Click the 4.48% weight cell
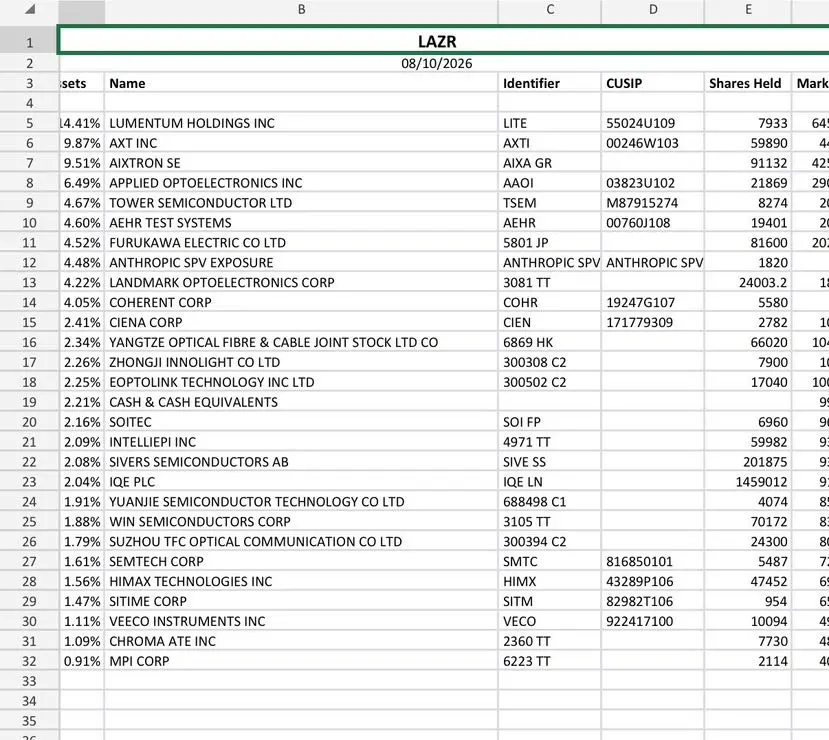The image size is (829, 740). pyautogui.click(x=81, y=263)
